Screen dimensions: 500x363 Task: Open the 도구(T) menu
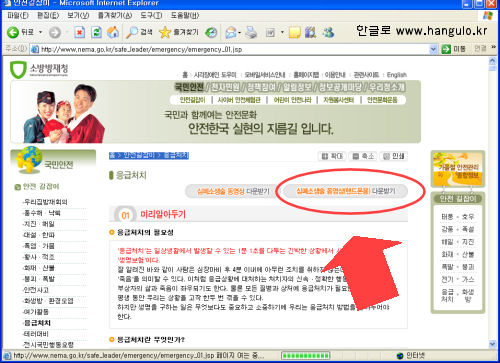pos(151,15)
